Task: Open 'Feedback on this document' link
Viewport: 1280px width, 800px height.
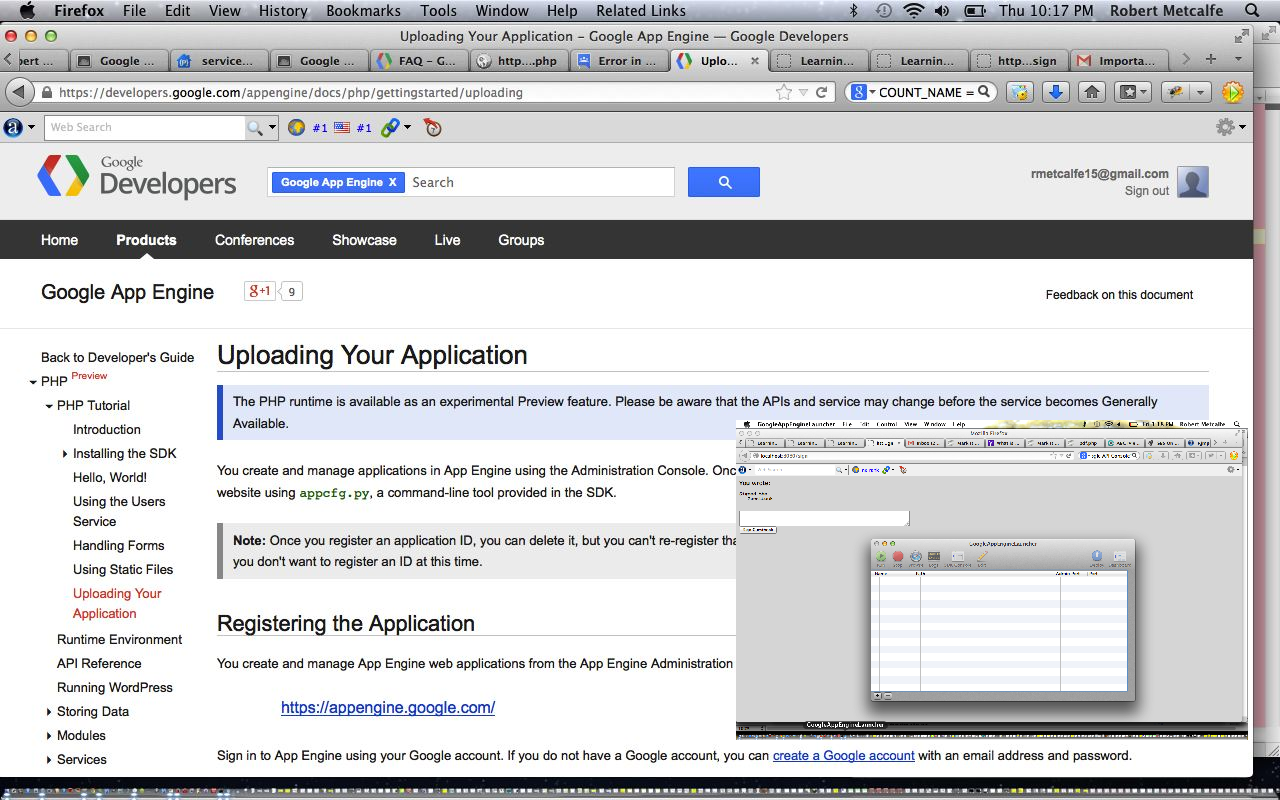Action: 1119,294
